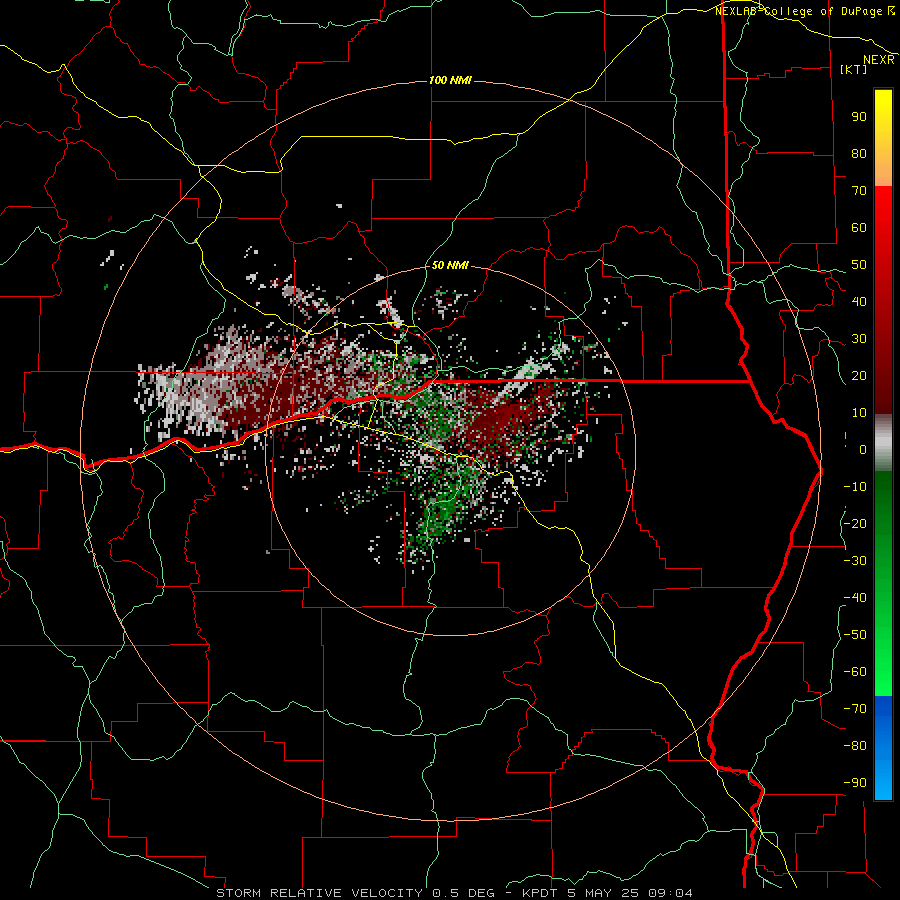The height and width of the screenshot is (900, 900).
Task: Click the -10 value on the color scale
Action: (x=855, y=487)
